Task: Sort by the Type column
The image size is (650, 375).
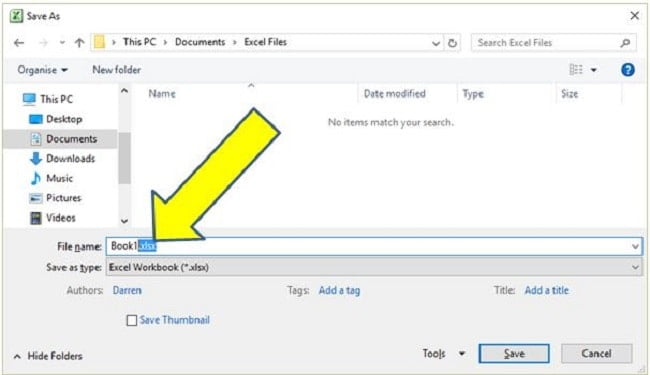Action: pyautogui.click(x=473, y=94)
